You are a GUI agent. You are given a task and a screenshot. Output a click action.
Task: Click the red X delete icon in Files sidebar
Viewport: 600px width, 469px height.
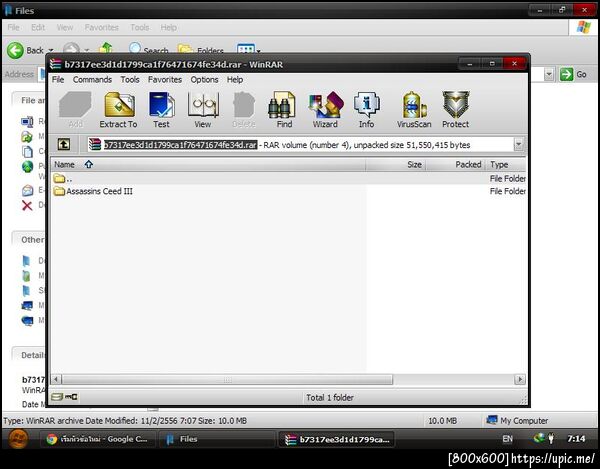click(x=27, y=205)
